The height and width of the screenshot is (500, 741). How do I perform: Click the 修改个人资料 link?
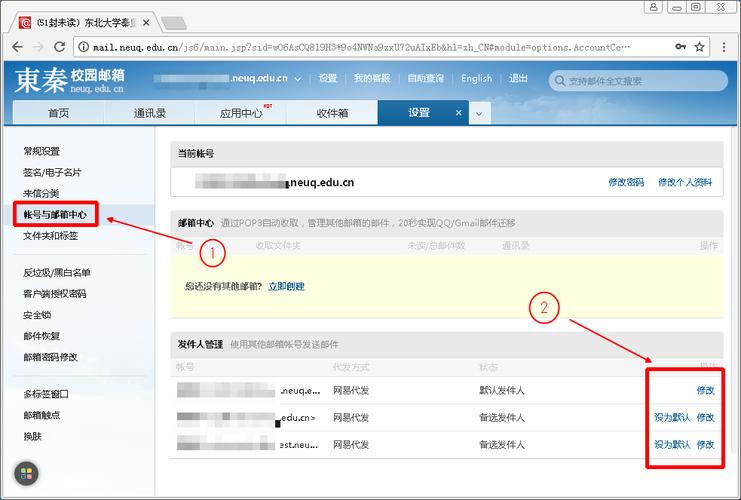685,182
